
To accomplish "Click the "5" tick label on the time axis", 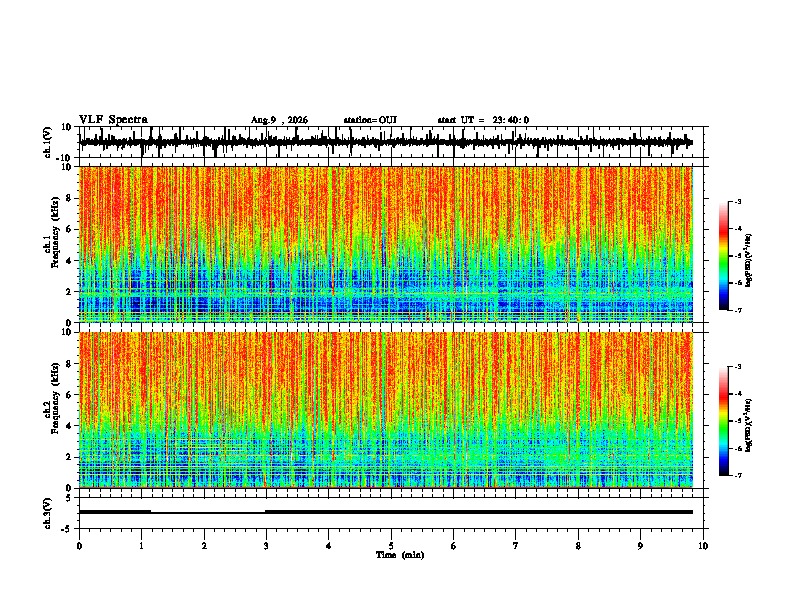I will click(391, 546).
